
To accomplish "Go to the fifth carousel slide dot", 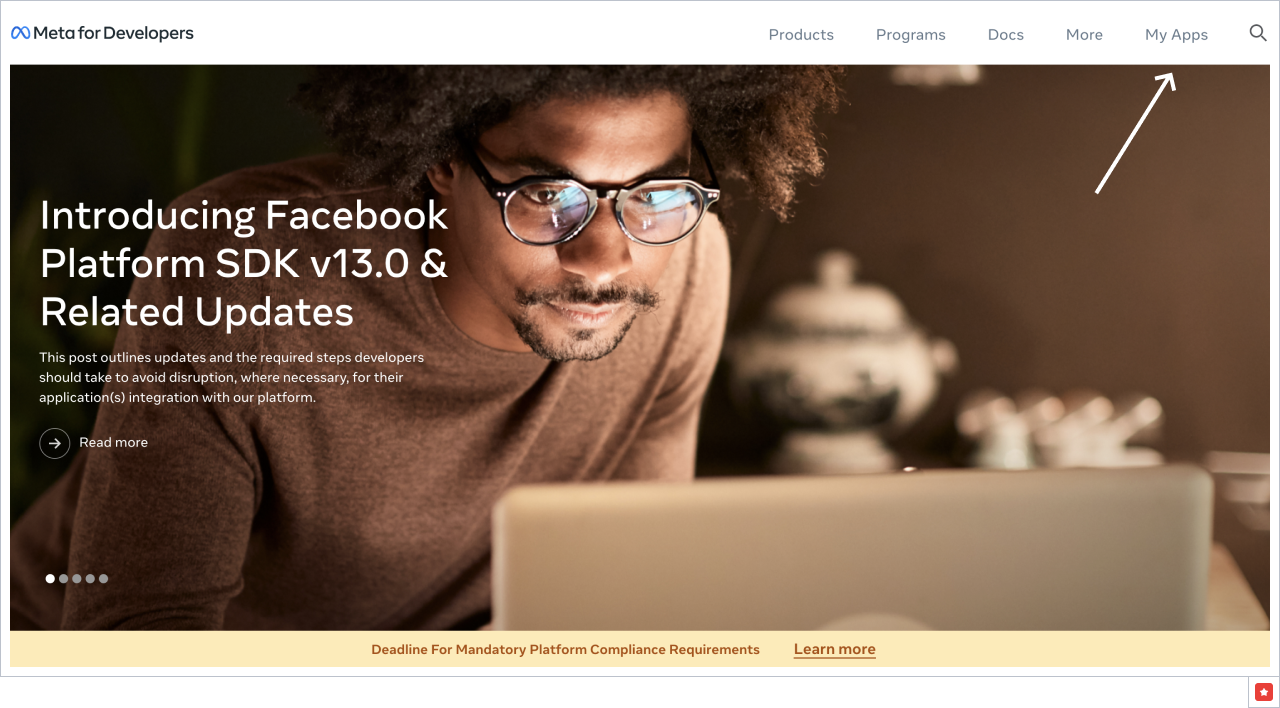I will (103, 578).
